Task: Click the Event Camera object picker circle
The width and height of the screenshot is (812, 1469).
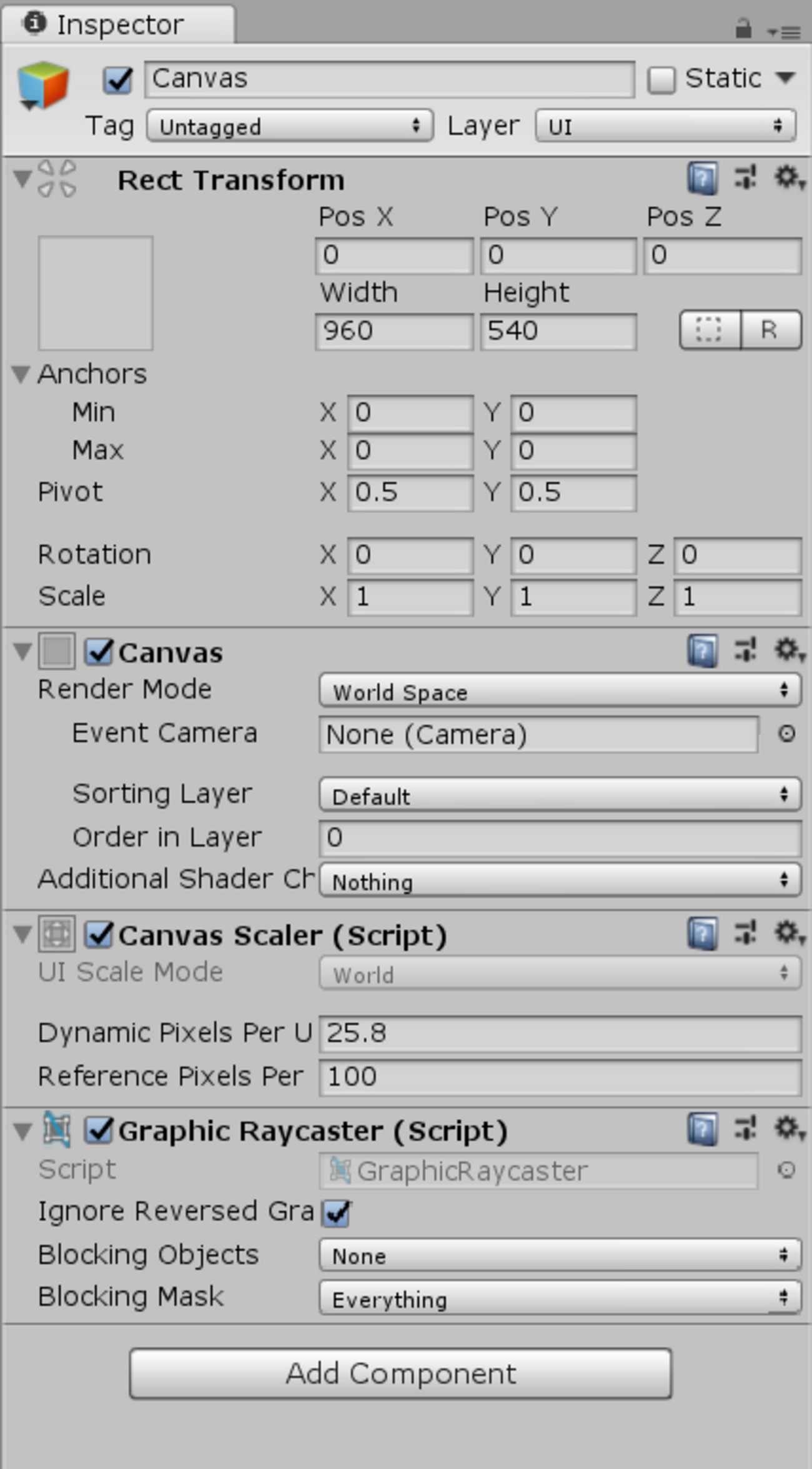Action: [x=786, y=734]
